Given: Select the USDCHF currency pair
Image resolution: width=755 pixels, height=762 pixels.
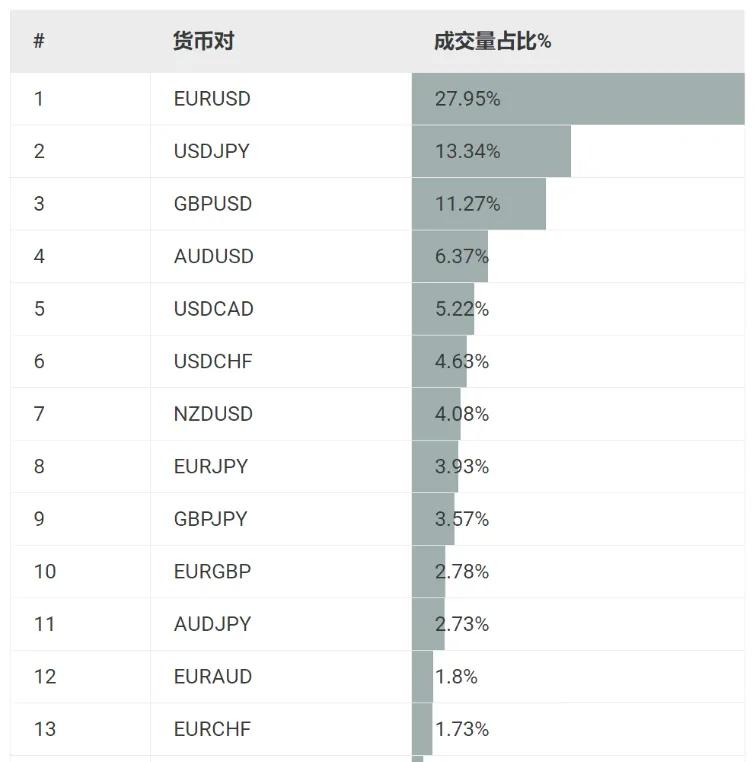Looking at the screenshot, I should click(212, 361).
